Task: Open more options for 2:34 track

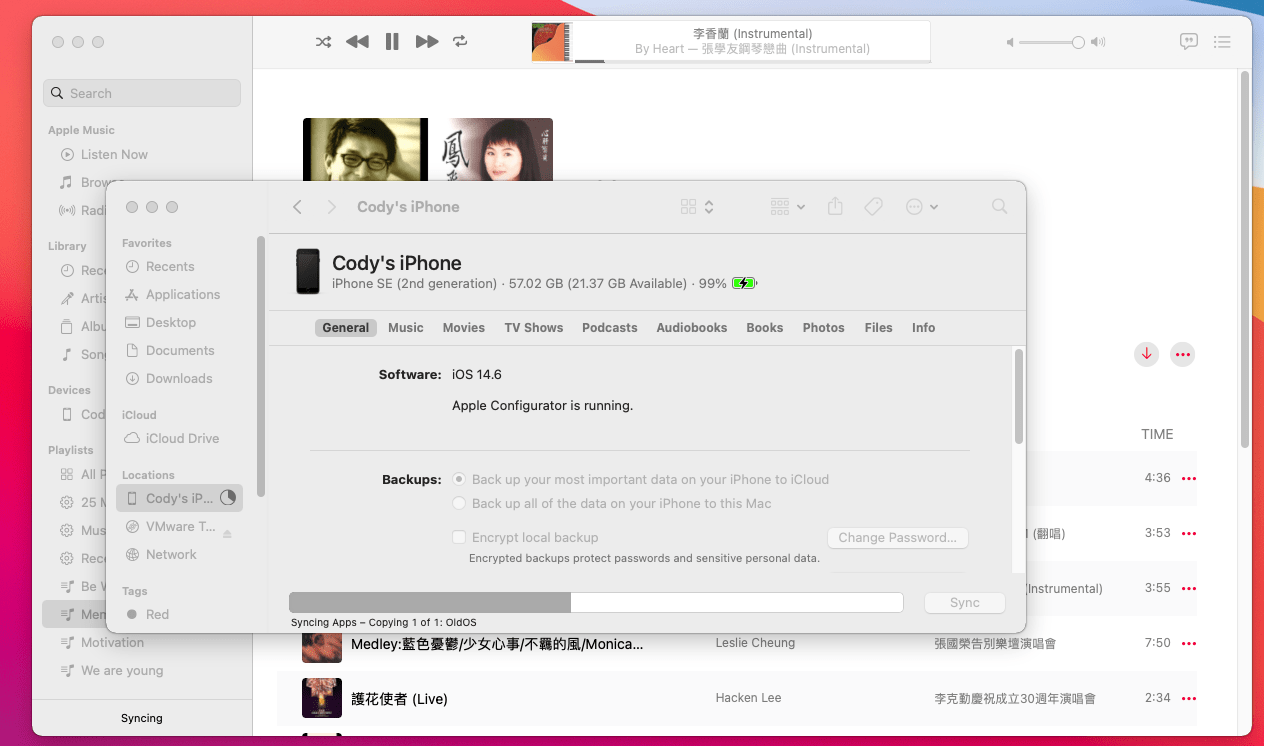Action: click(1189, 699)
